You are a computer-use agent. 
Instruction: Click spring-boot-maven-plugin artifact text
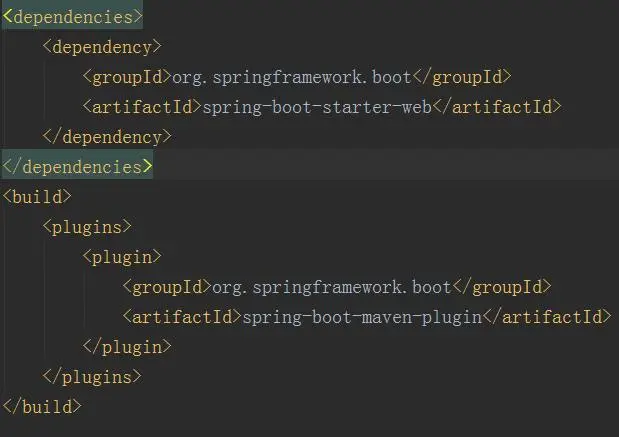pos(362,317)
